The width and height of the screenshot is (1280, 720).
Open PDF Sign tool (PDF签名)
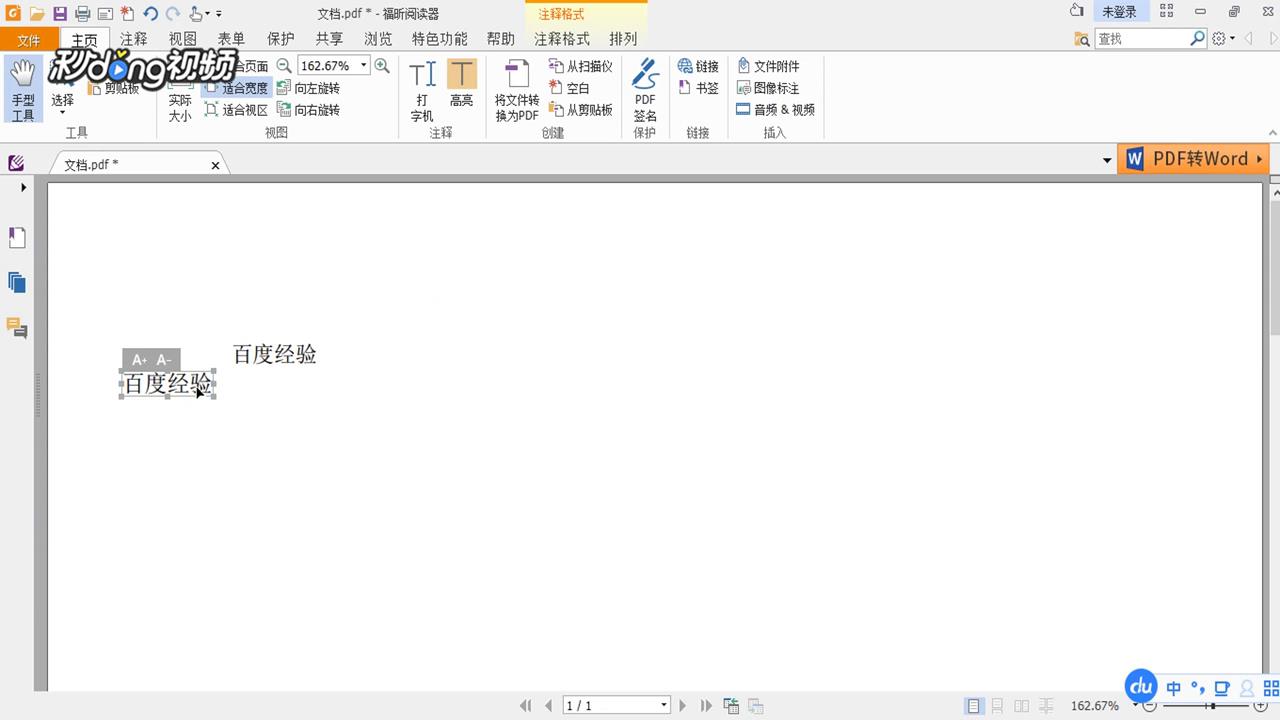point(645,91)
